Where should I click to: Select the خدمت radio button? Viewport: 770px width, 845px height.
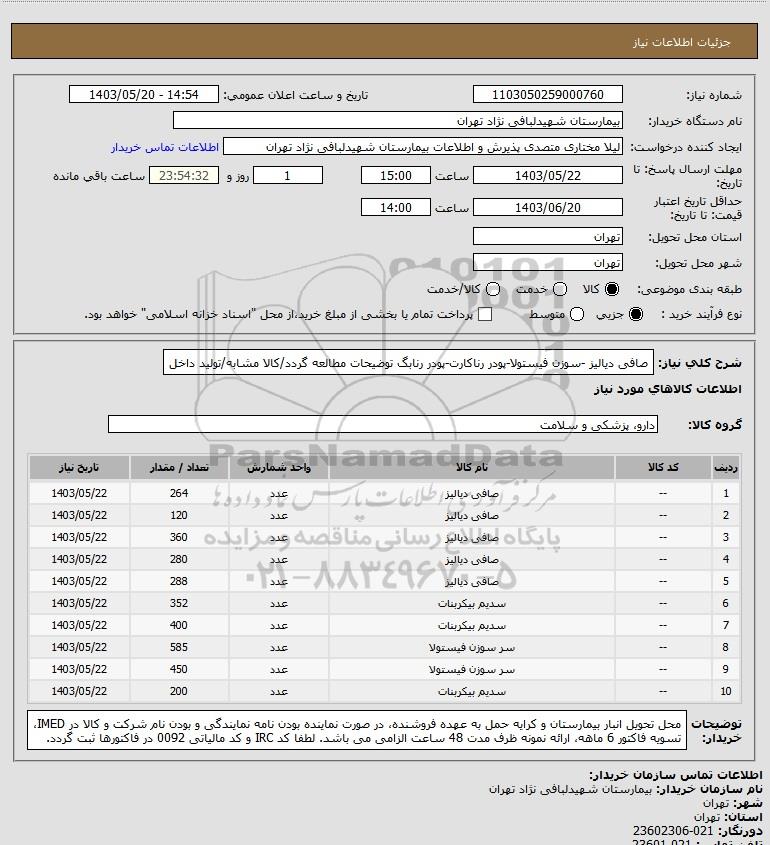[x=560, y=289]
